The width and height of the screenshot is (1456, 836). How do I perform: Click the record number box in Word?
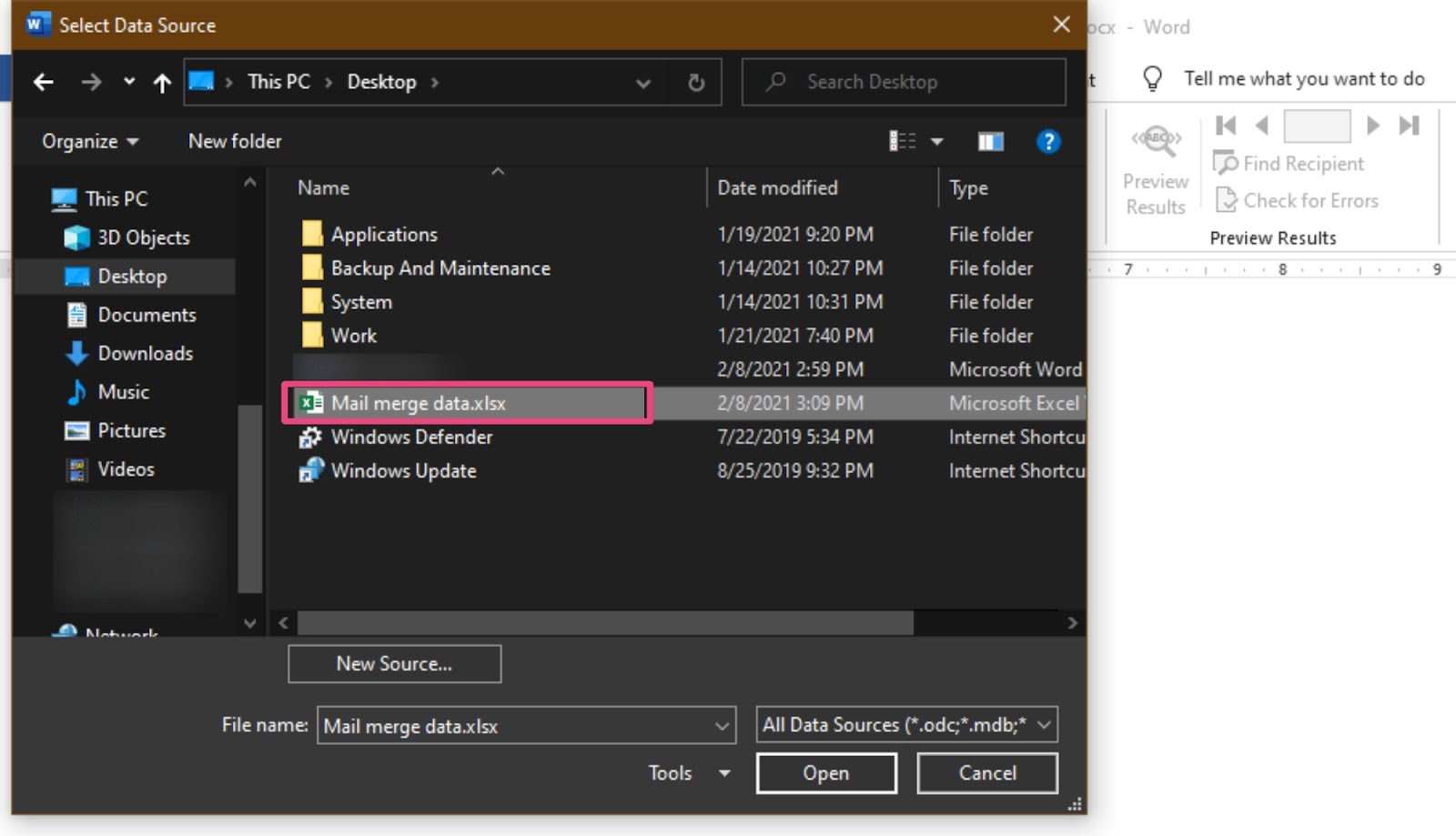[x=1317, y=126]
